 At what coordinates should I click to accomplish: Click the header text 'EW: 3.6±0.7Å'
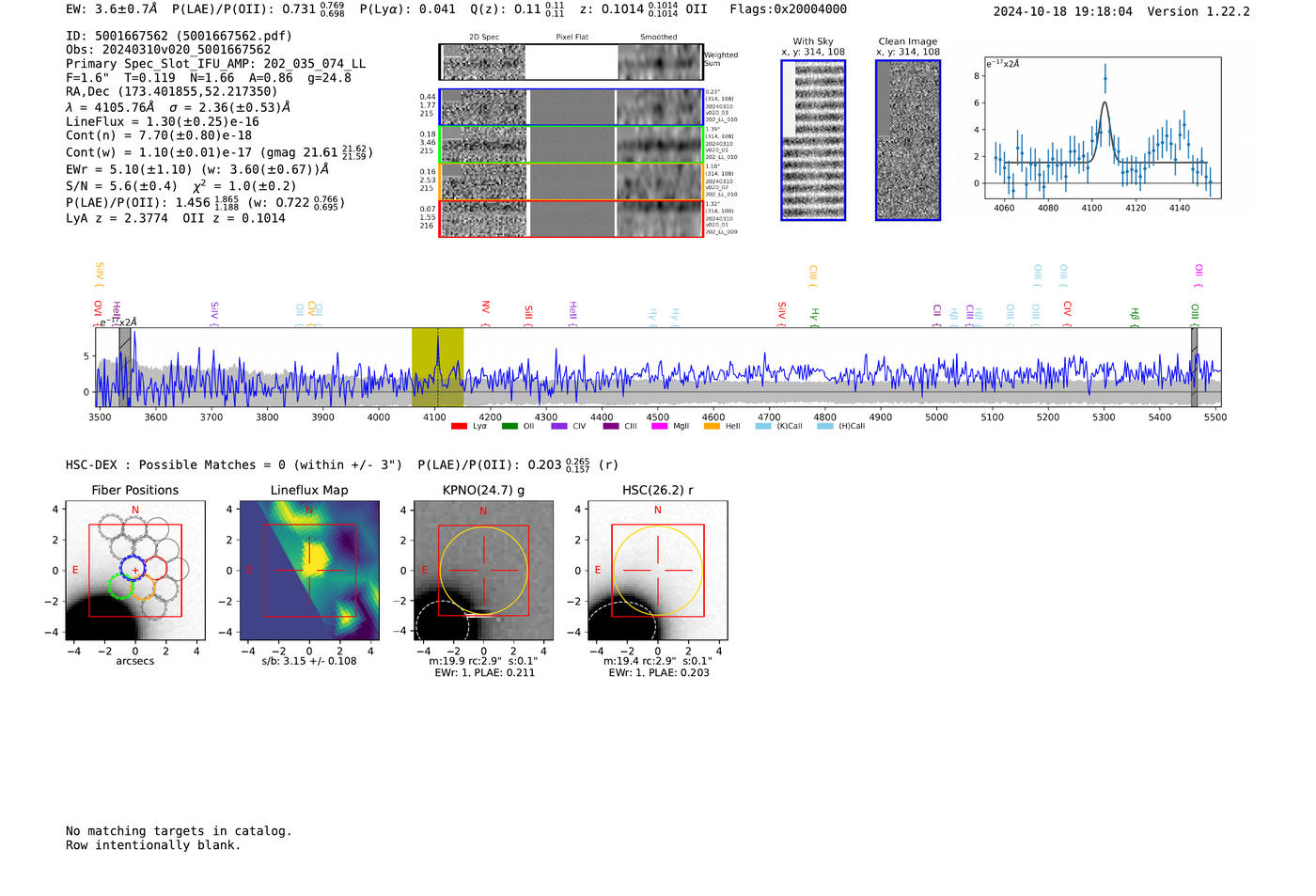112,9
